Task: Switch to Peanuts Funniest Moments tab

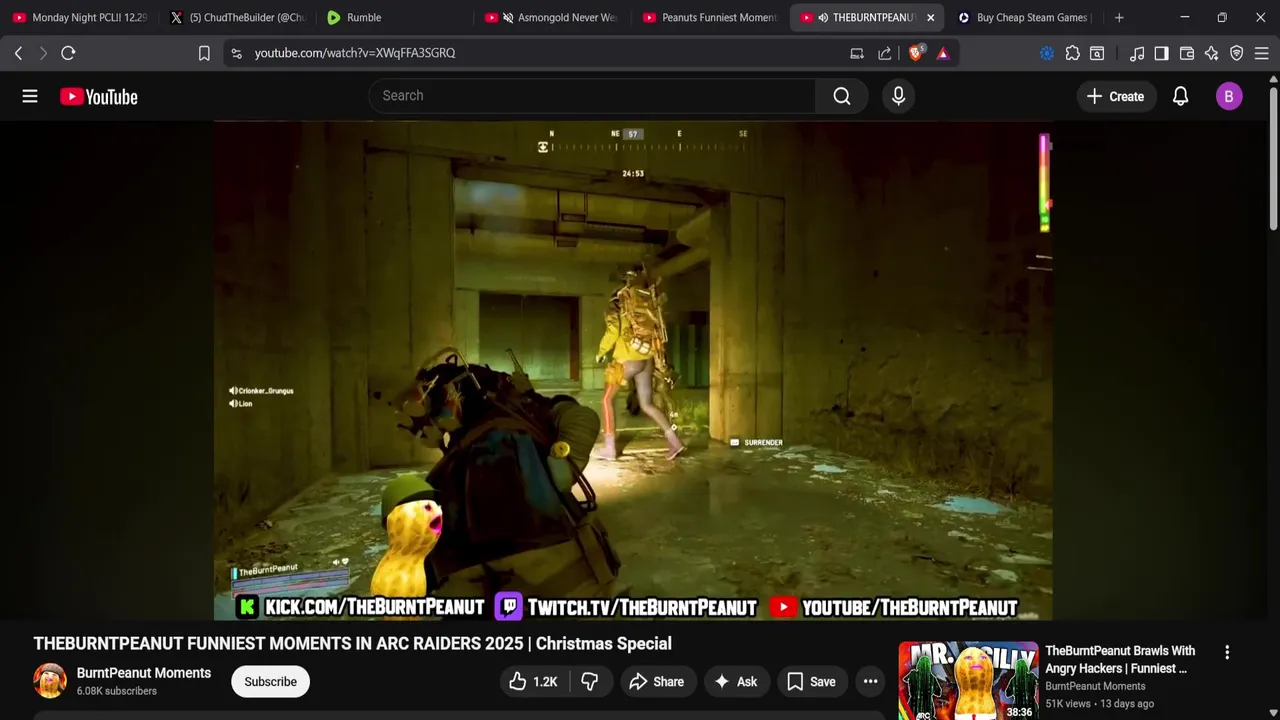Action: pos(710,17)
